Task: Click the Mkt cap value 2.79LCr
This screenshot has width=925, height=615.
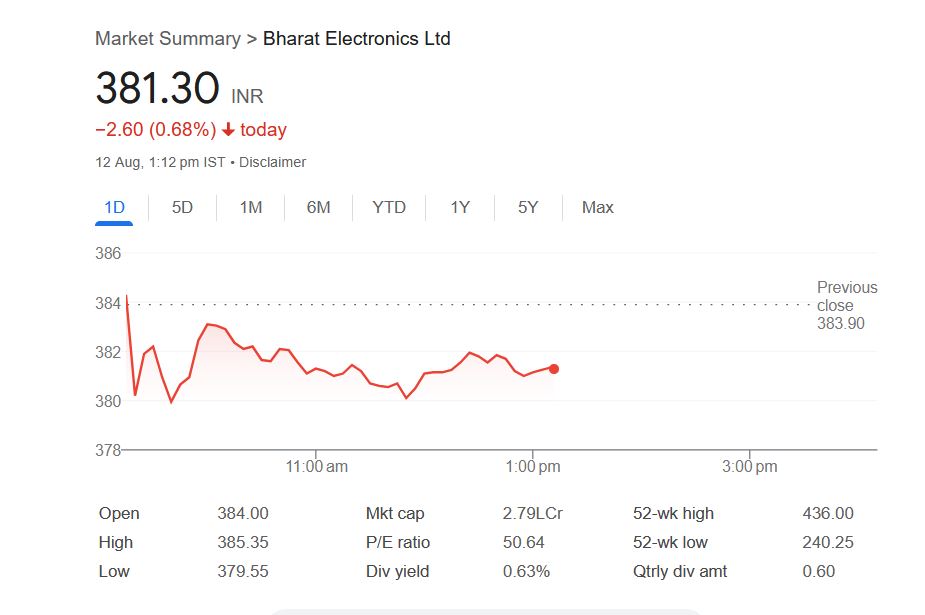Action: 532,514
